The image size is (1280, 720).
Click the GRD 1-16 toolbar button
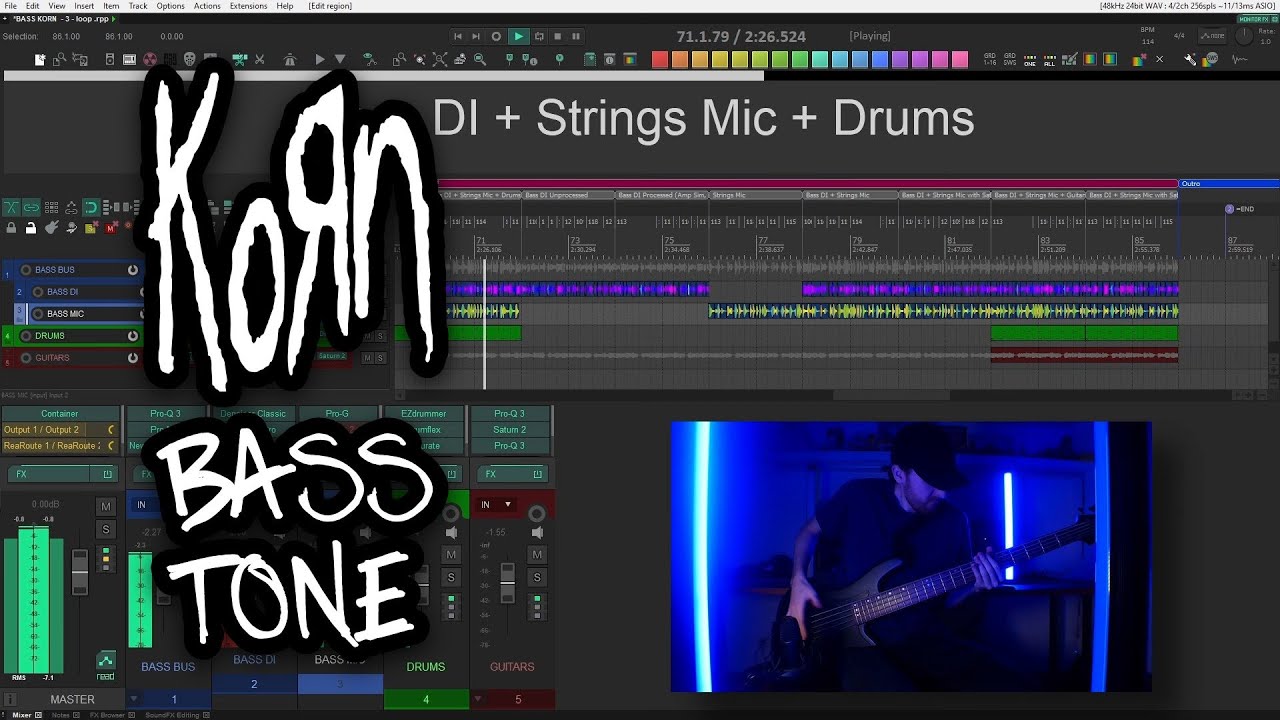click(x=990, y=60)
